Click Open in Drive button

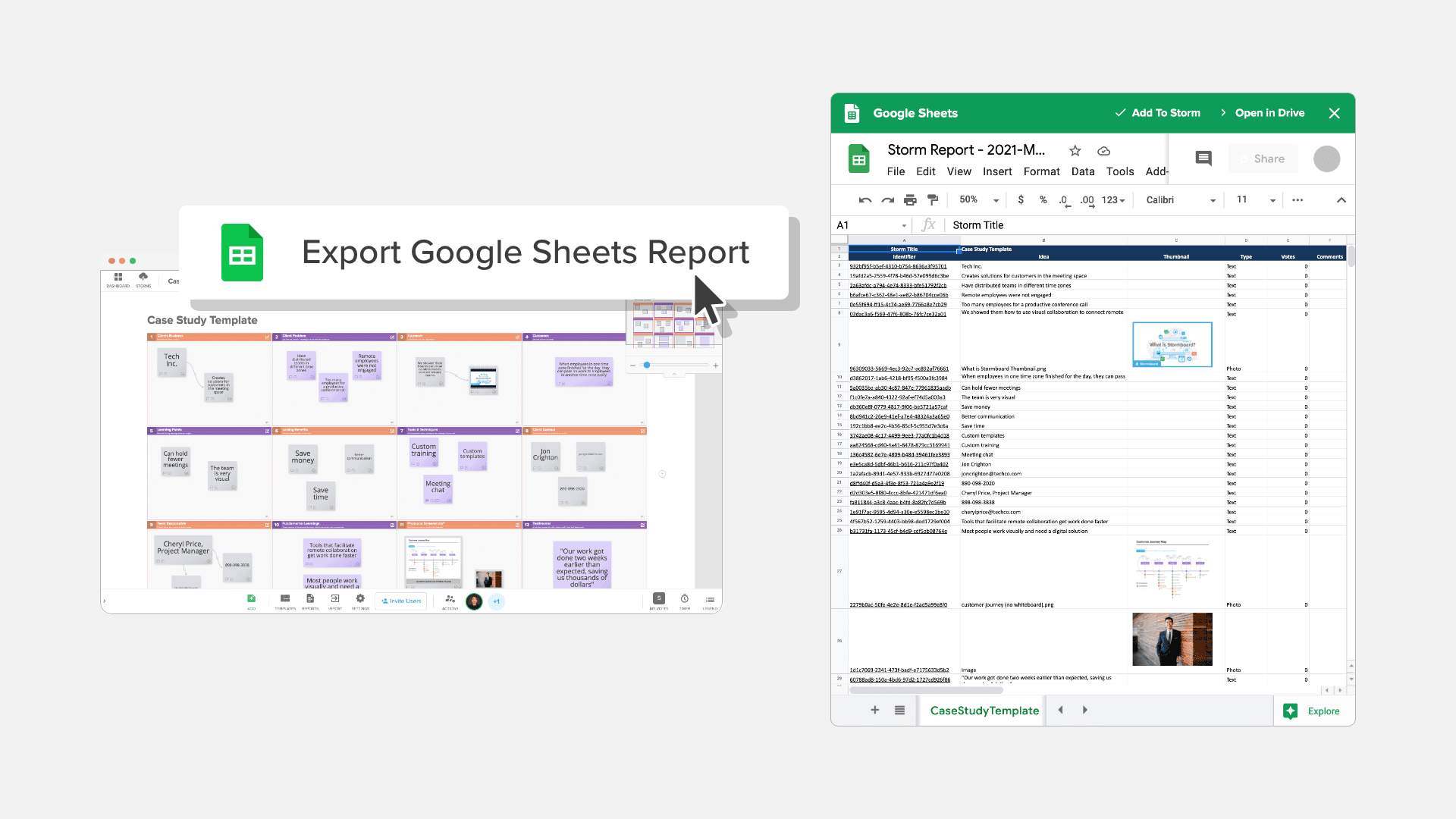click(x=1263, y=113)
